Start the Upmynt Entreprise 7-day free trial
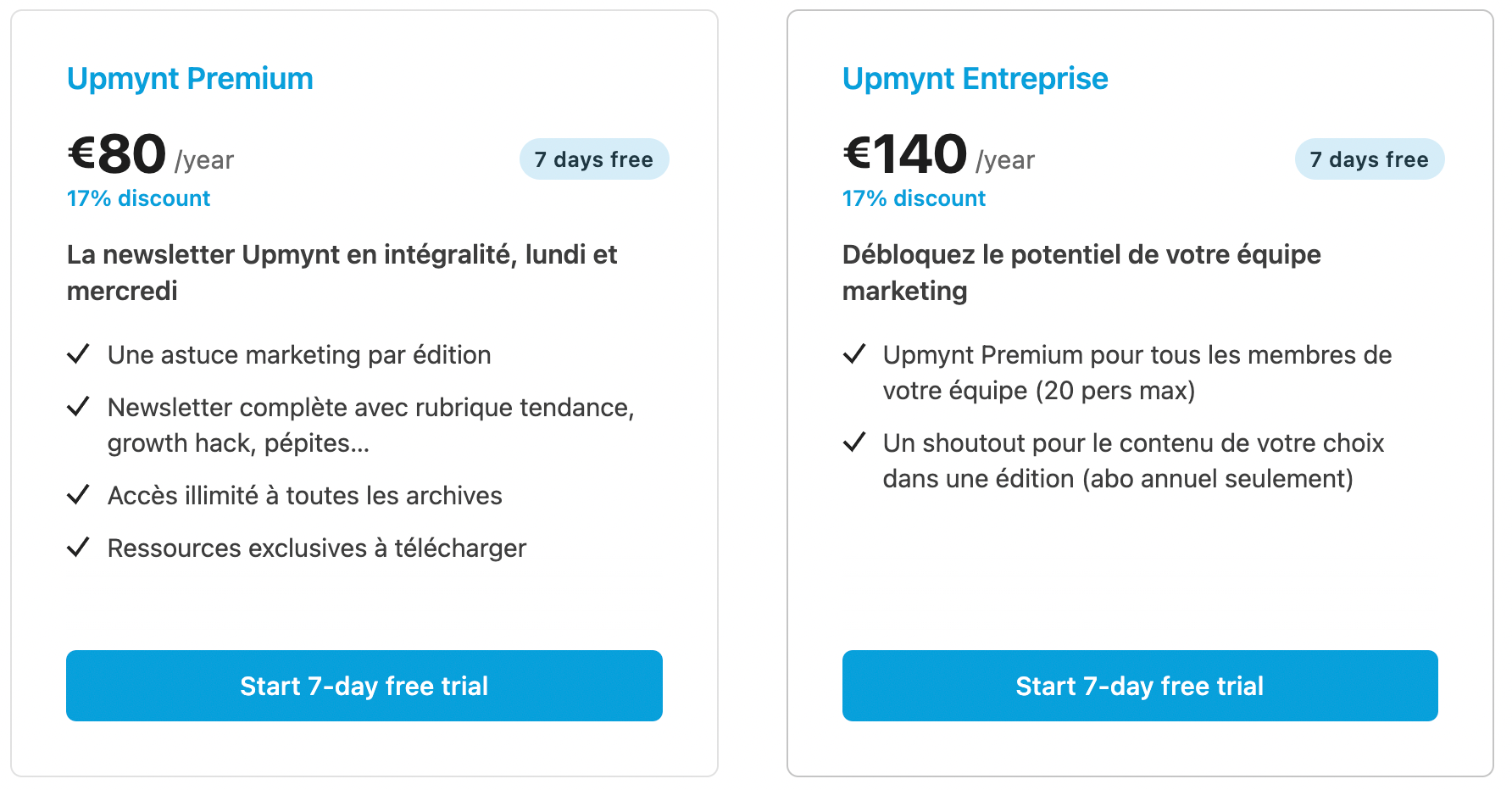The image size is (1512, 790). (x=1140, y=686)
